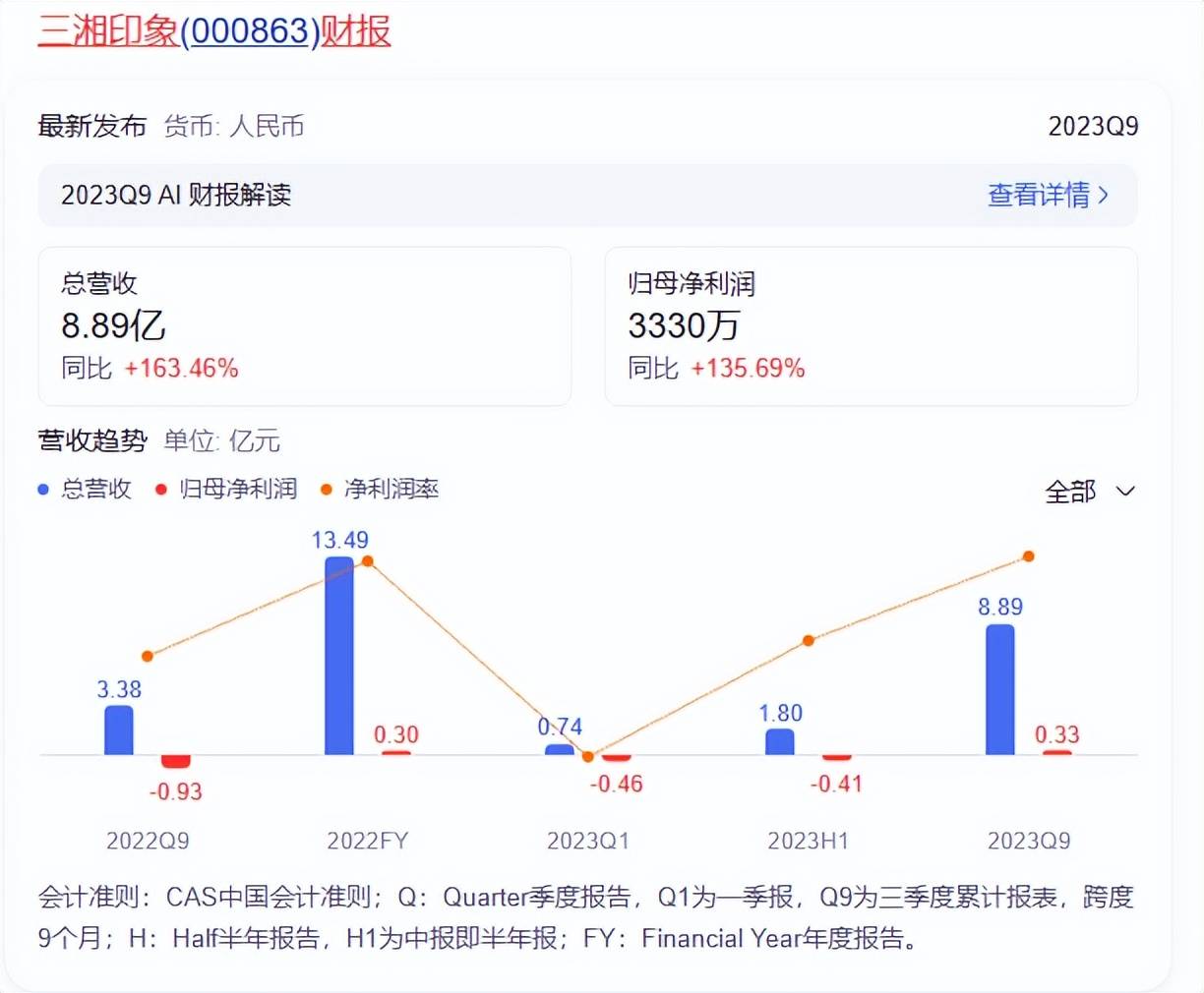Click the -0.46 net profit label

click(616, 784)
